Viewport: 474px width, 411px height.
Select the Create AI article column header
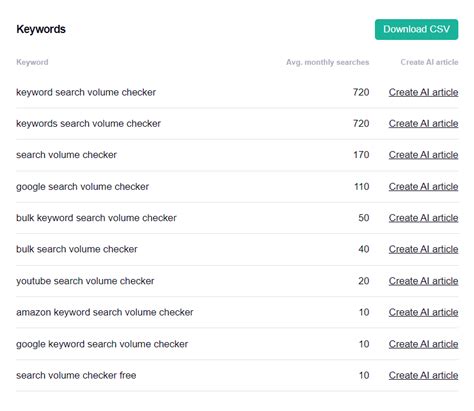(x=429, y=62)
